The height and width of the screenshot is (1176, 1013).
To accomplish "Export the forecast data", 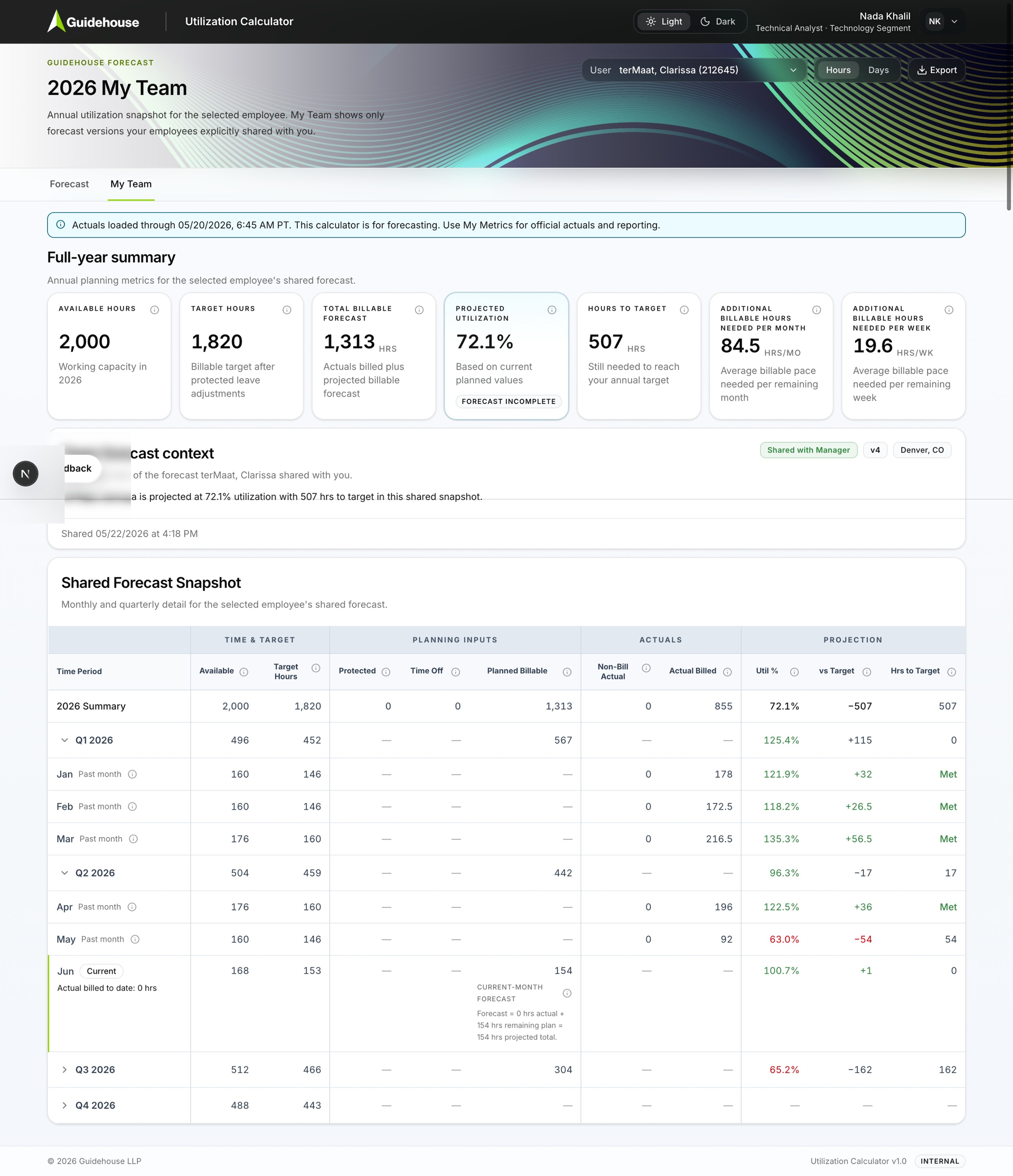I will (x=937, y=70).
